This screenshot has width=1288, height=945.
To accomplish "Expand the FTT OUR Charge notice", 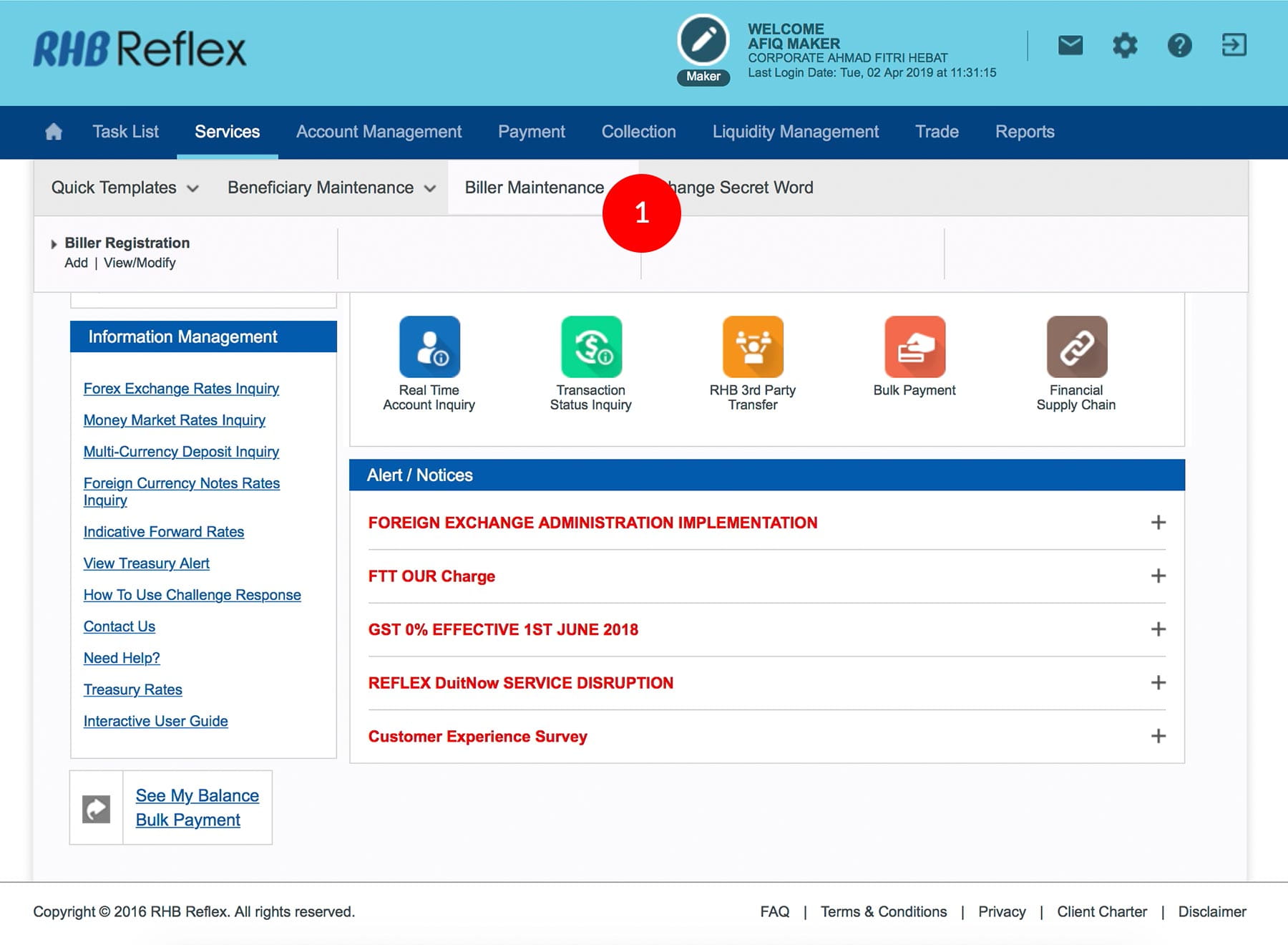I will click(x=1158, y=576).
